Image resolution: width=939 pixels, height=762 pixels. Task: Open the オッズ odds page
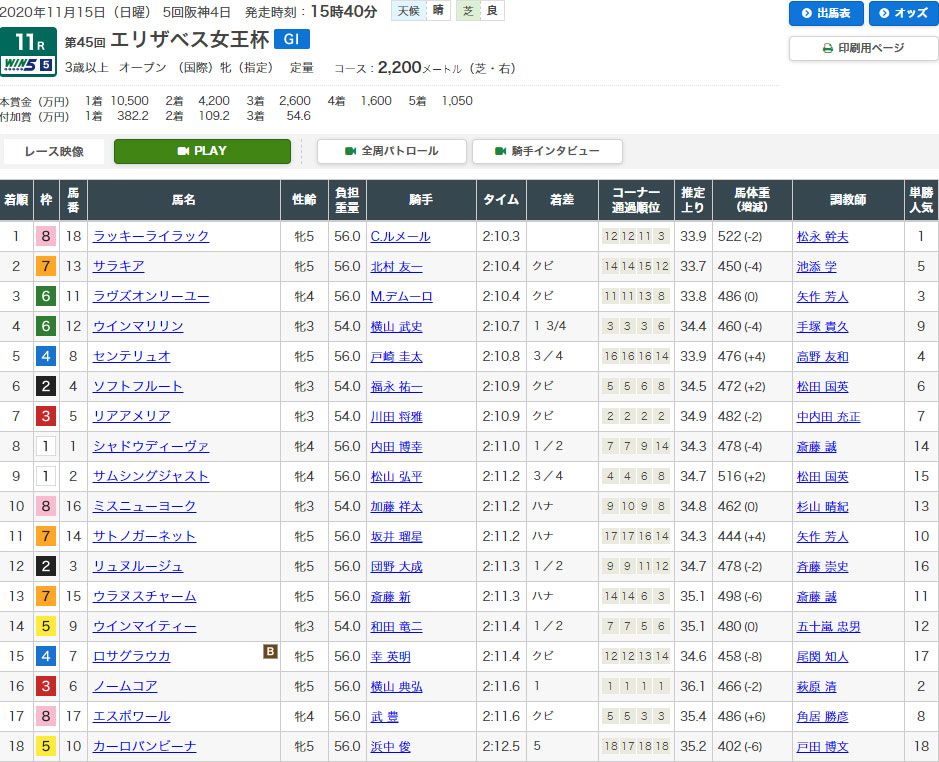pos(902,13)
